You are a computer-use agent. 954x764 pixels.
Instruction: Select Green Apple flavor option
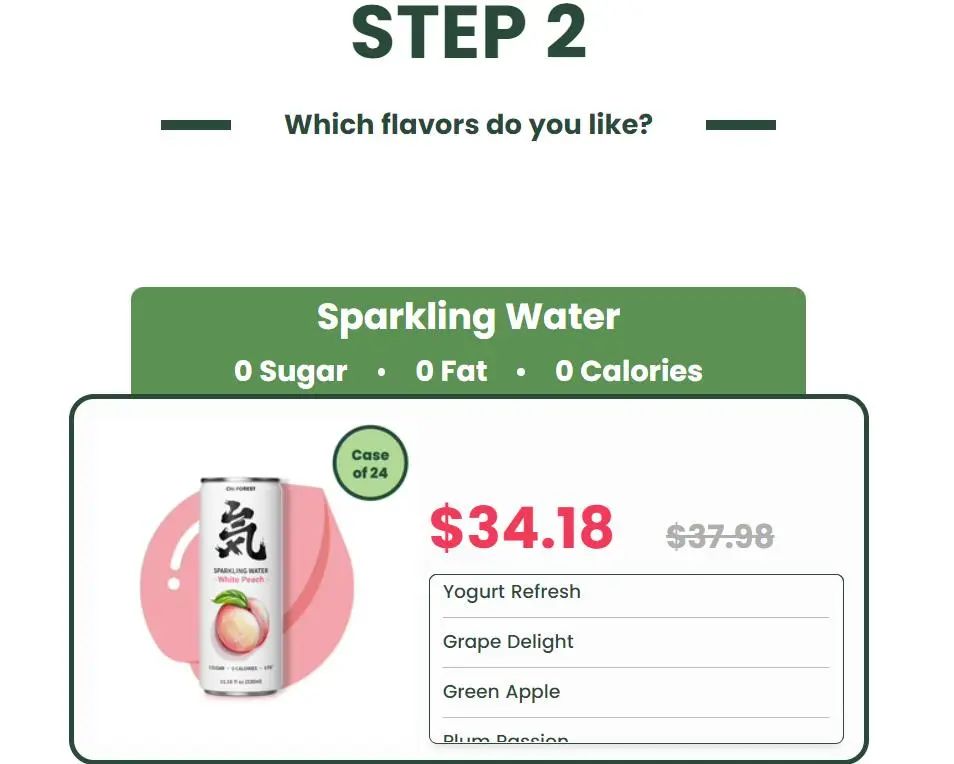(x=636, y=692)
